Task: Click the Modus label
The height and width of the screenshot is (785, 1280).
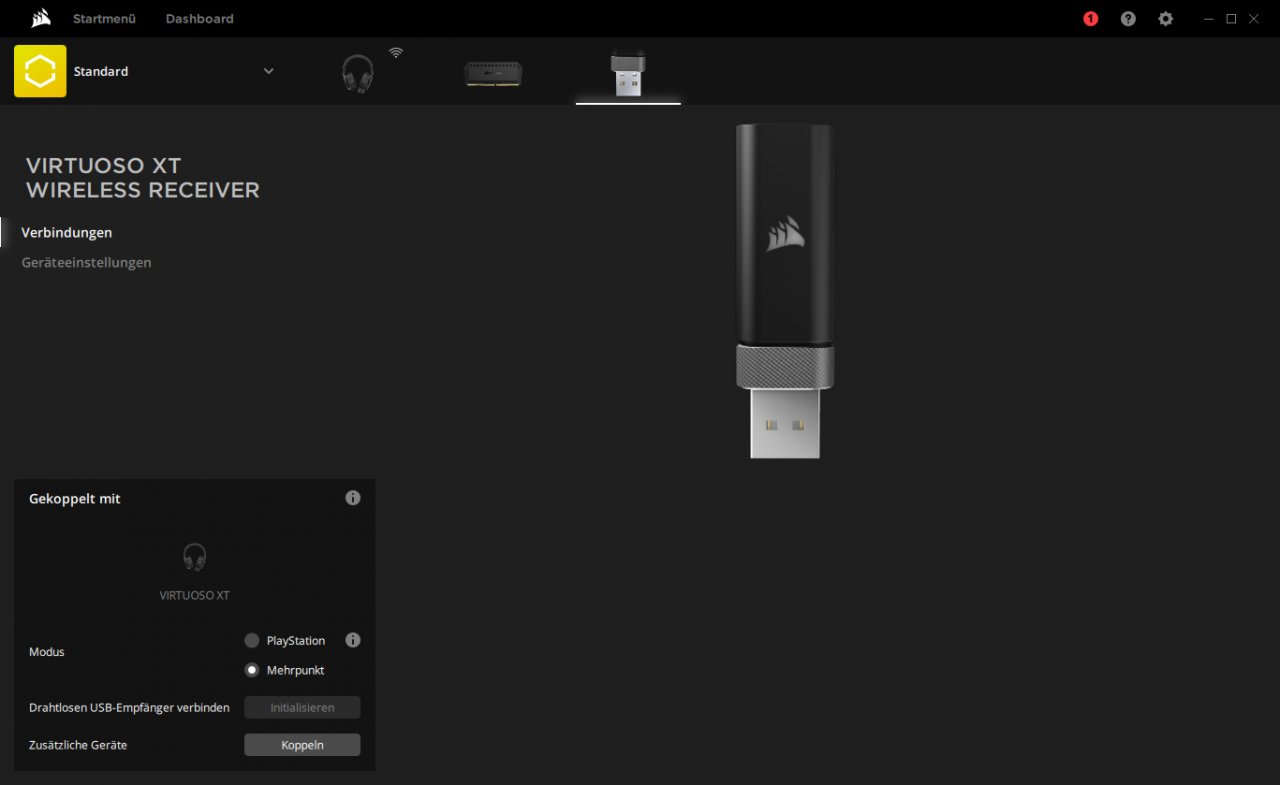Action: point(47,652)
